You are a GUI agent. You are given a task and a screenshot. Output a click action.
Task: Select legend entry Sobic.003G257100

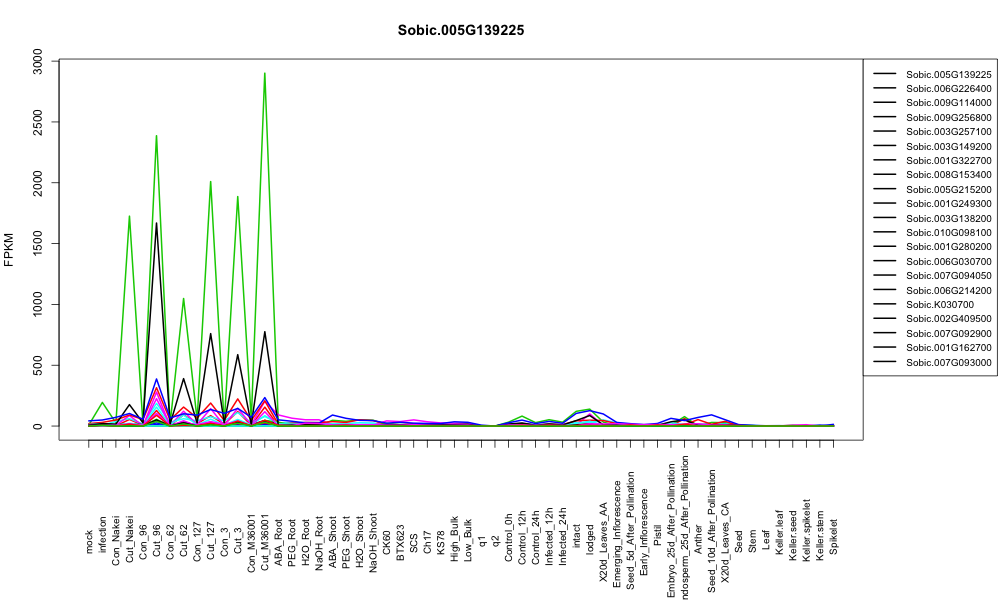[x=948, y=131]
